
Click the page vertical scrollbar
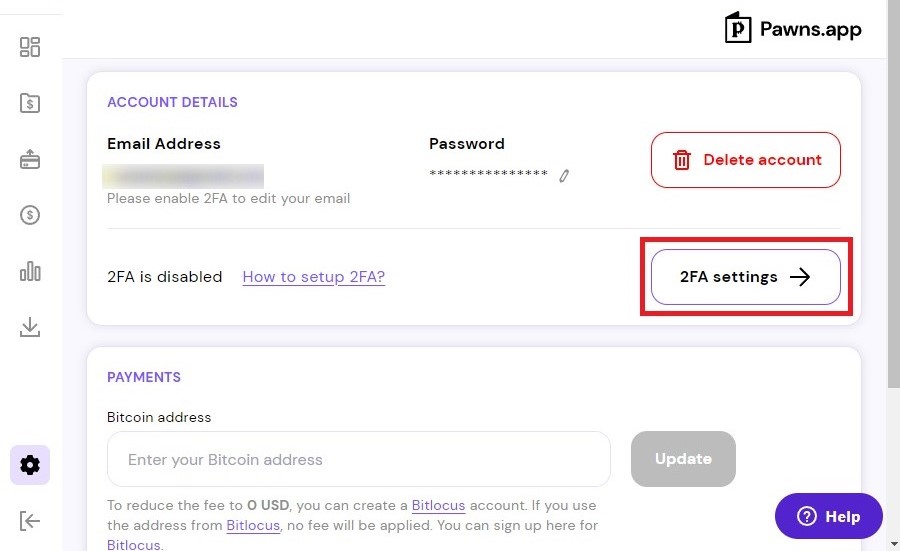[x=894, y=194]
